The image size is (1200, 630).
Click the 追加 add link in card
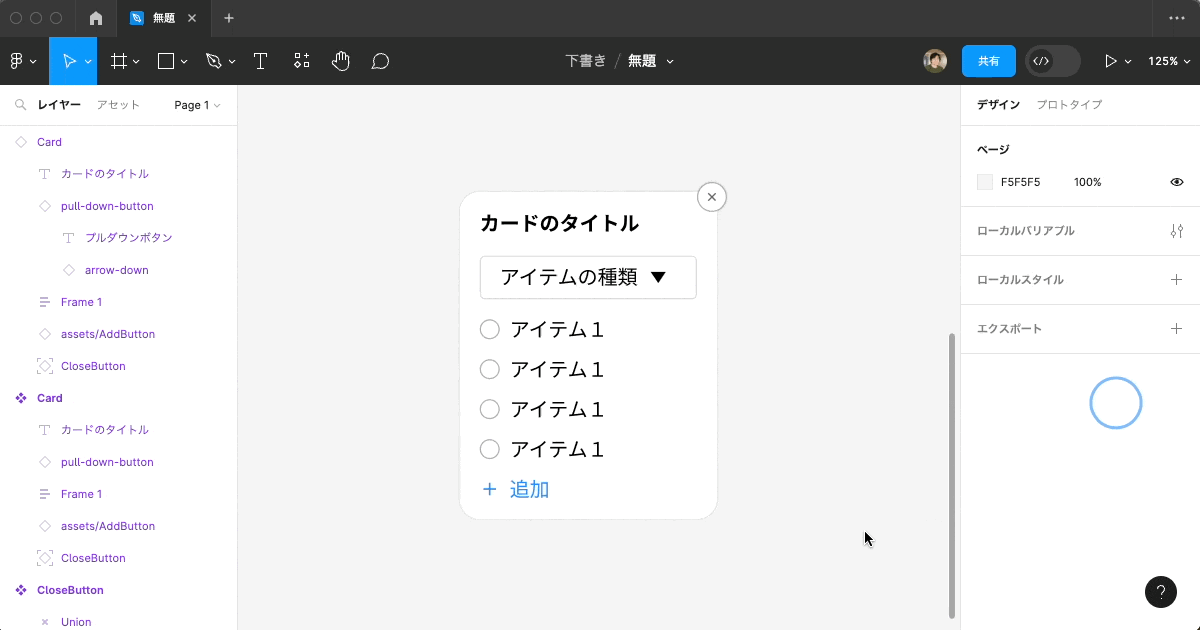pyautogui.click(x=516, y=489)
